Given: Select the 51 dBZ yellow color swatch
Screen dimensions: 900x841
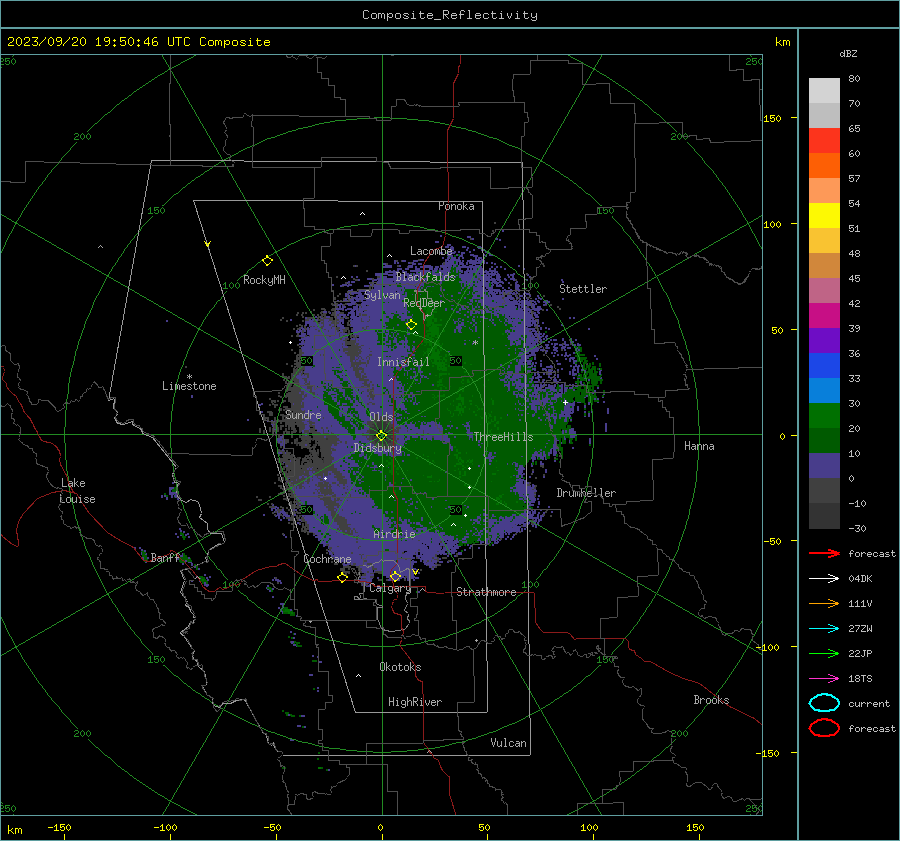Looking at the screenshot, I should [x=824, y=215].
